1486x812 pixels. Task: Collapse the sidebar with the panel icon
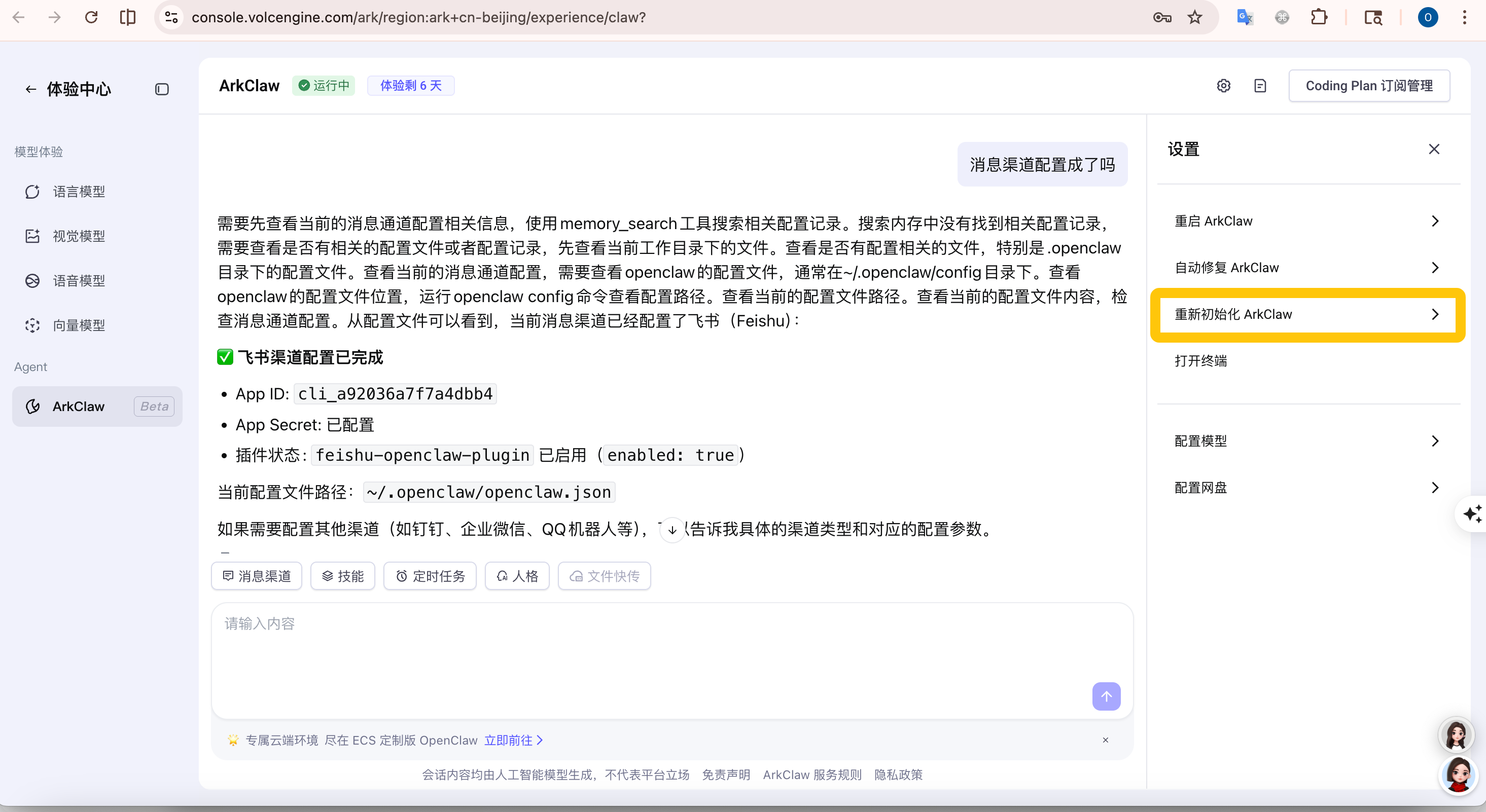click(x=161, y=89)
